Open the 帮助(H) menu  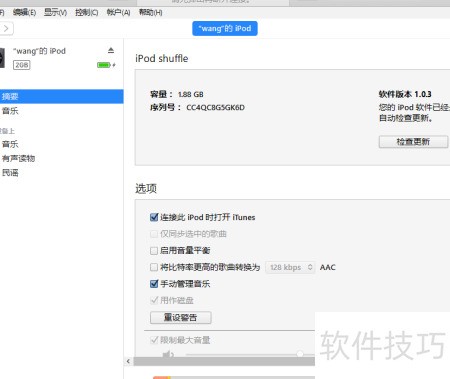[150, 13]
